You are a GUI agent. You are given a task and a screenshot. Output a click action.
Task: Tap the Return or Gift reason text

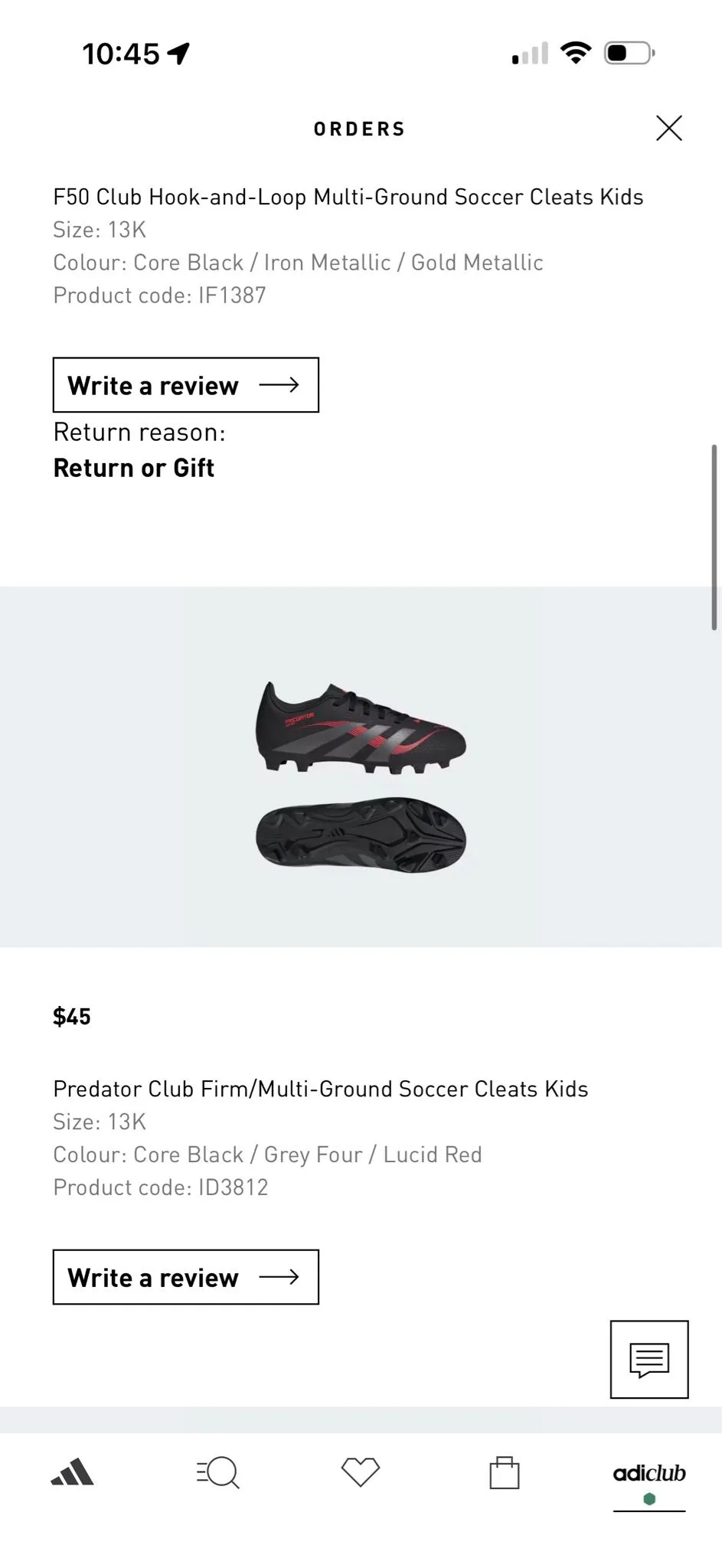(x=134, y=468)
